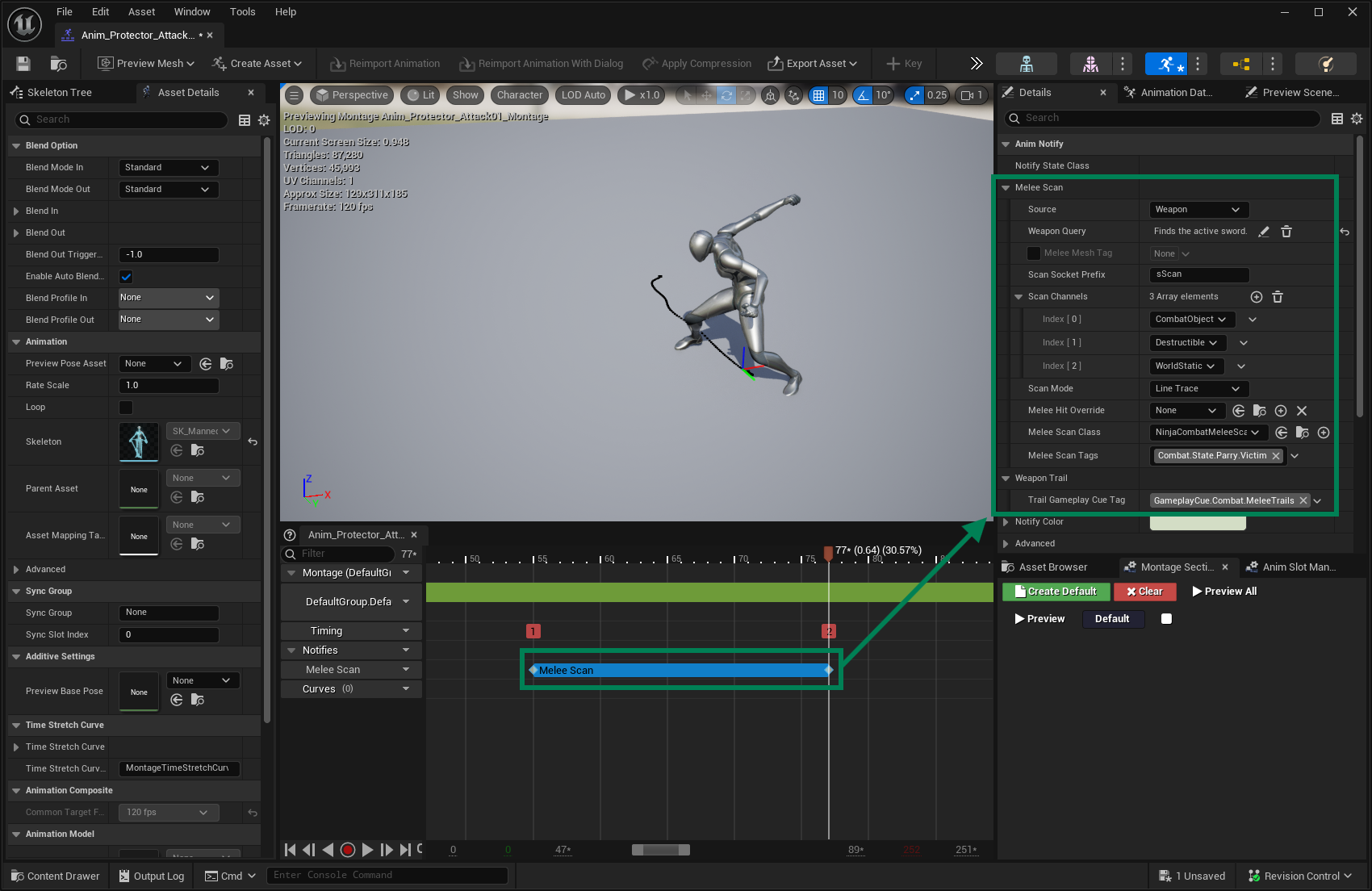Viewport: 1372px width, 891px height.
Task: Delete the Weapon Query with trash icon
Action: (1286, 232)
